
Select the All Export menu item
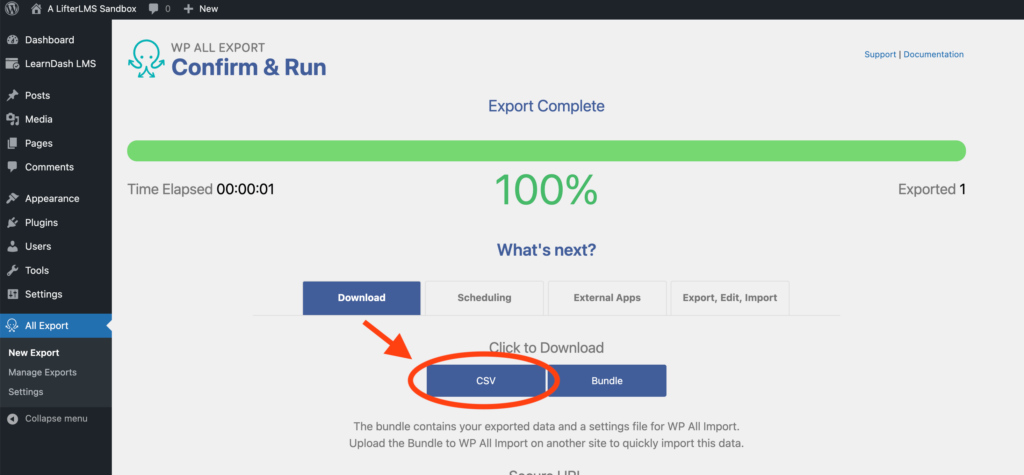click(x=56, y=325)
